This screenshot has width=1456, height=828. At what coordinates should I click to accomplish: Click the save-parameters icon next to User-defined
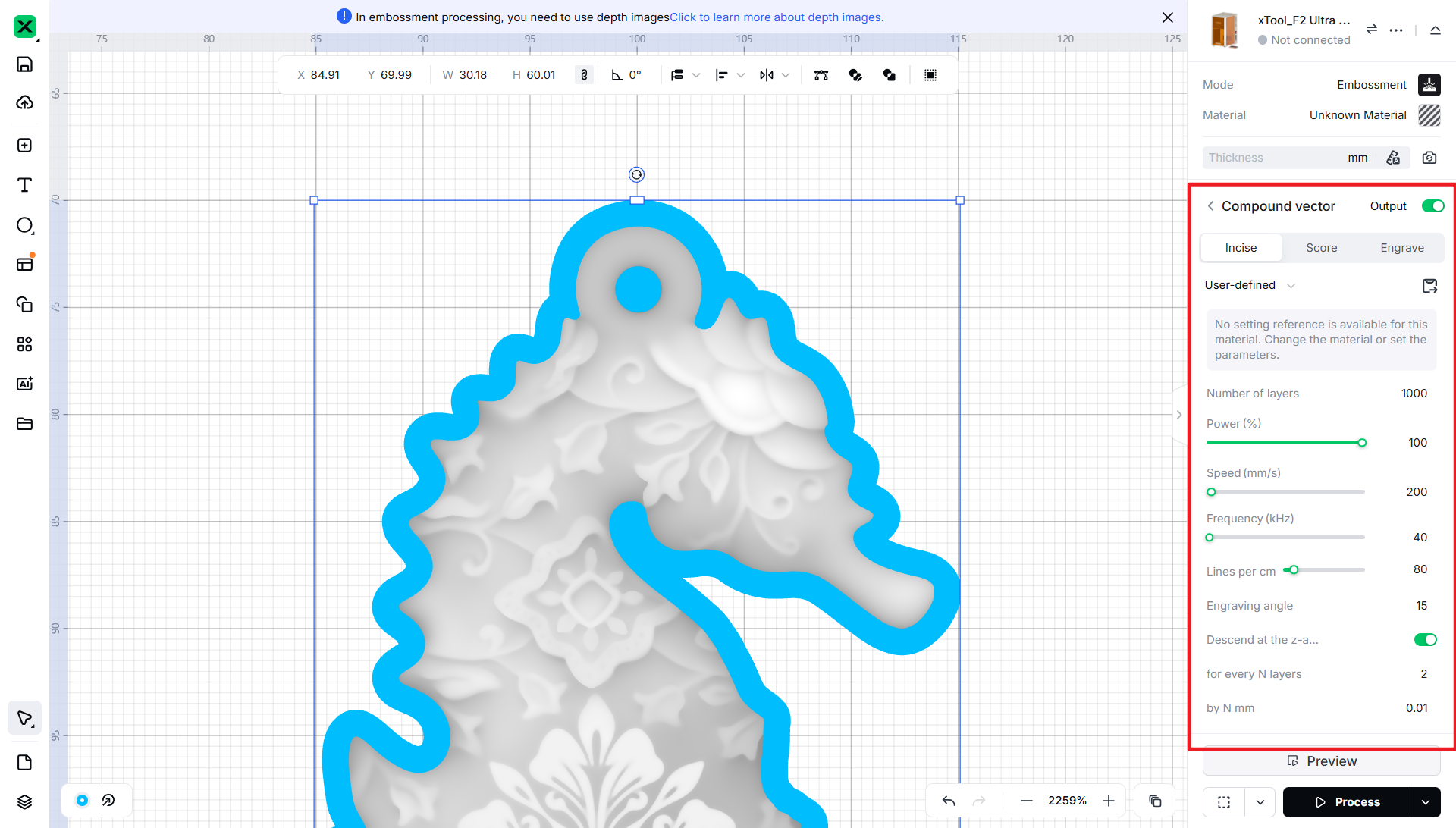pos(1429,286)
